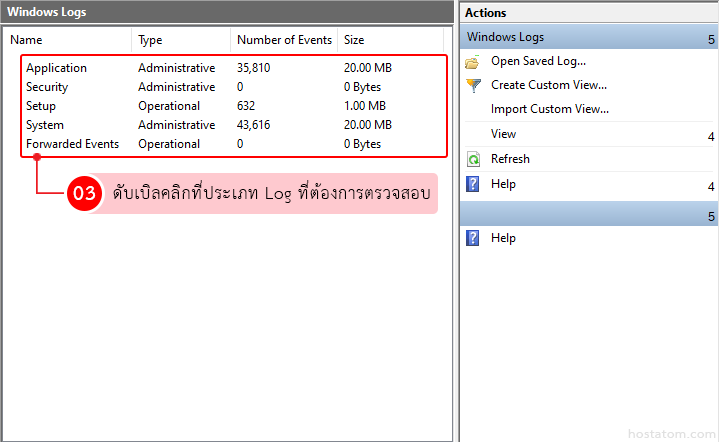Viewport: 720px width, 442px height.
Task: Open the View submenu in the Actions pane
Action: click(504, 134)
